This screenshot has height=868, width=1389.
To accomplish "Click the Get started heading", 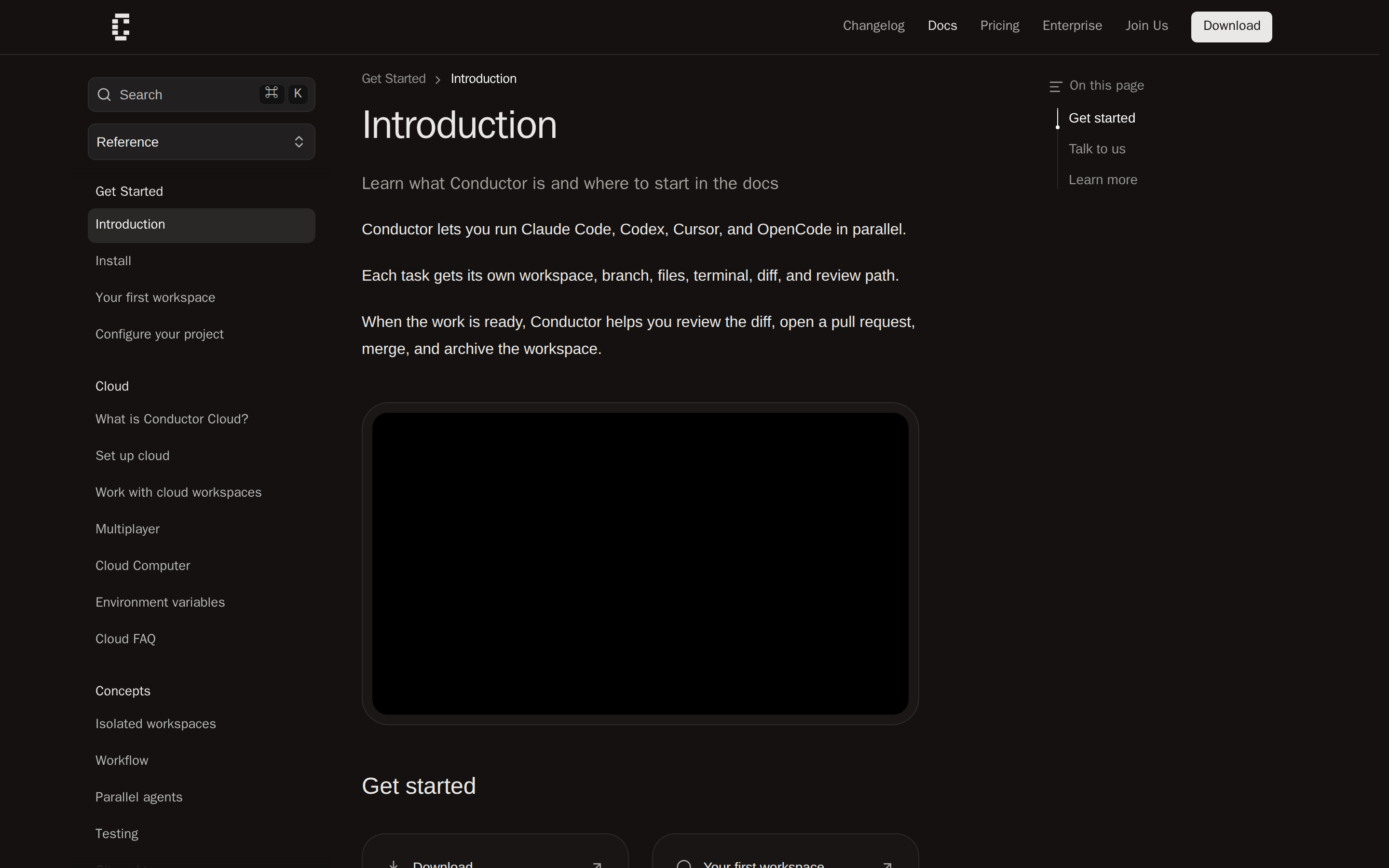I will pyautogui.click(x=419, y=786).
